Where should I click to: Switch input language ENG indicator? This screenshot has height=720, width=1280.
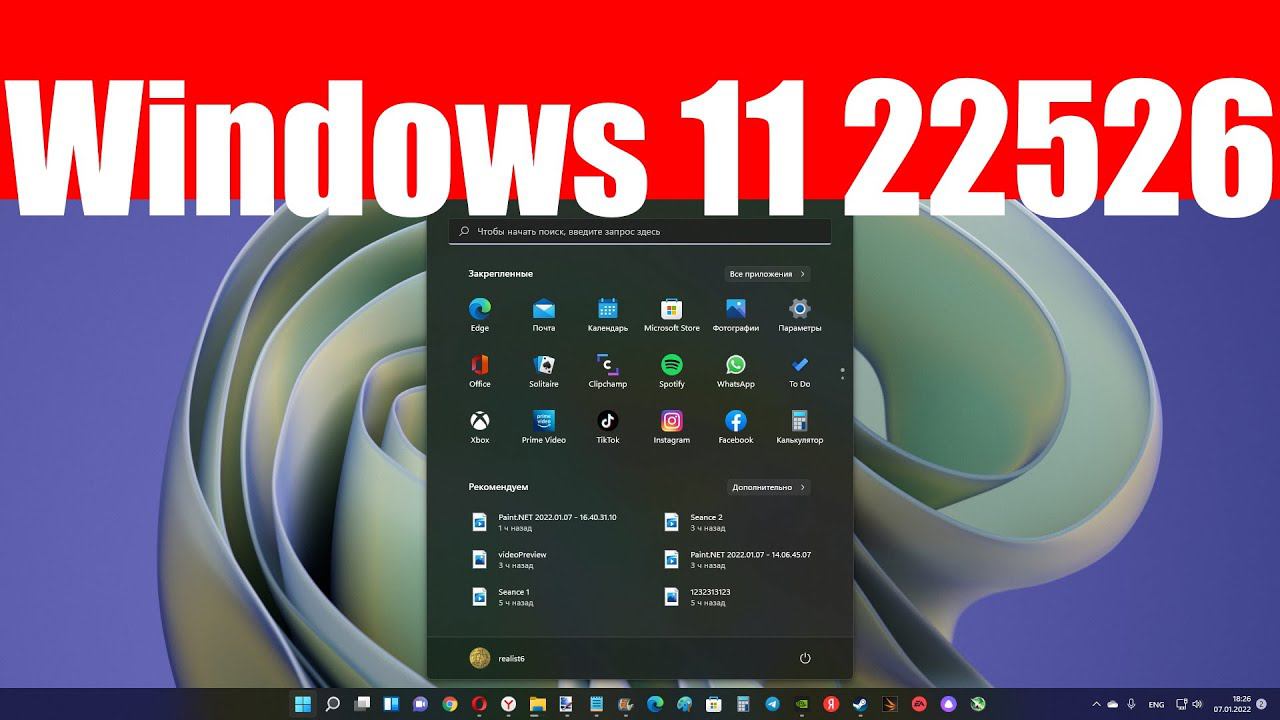(x=1156, y=704)
